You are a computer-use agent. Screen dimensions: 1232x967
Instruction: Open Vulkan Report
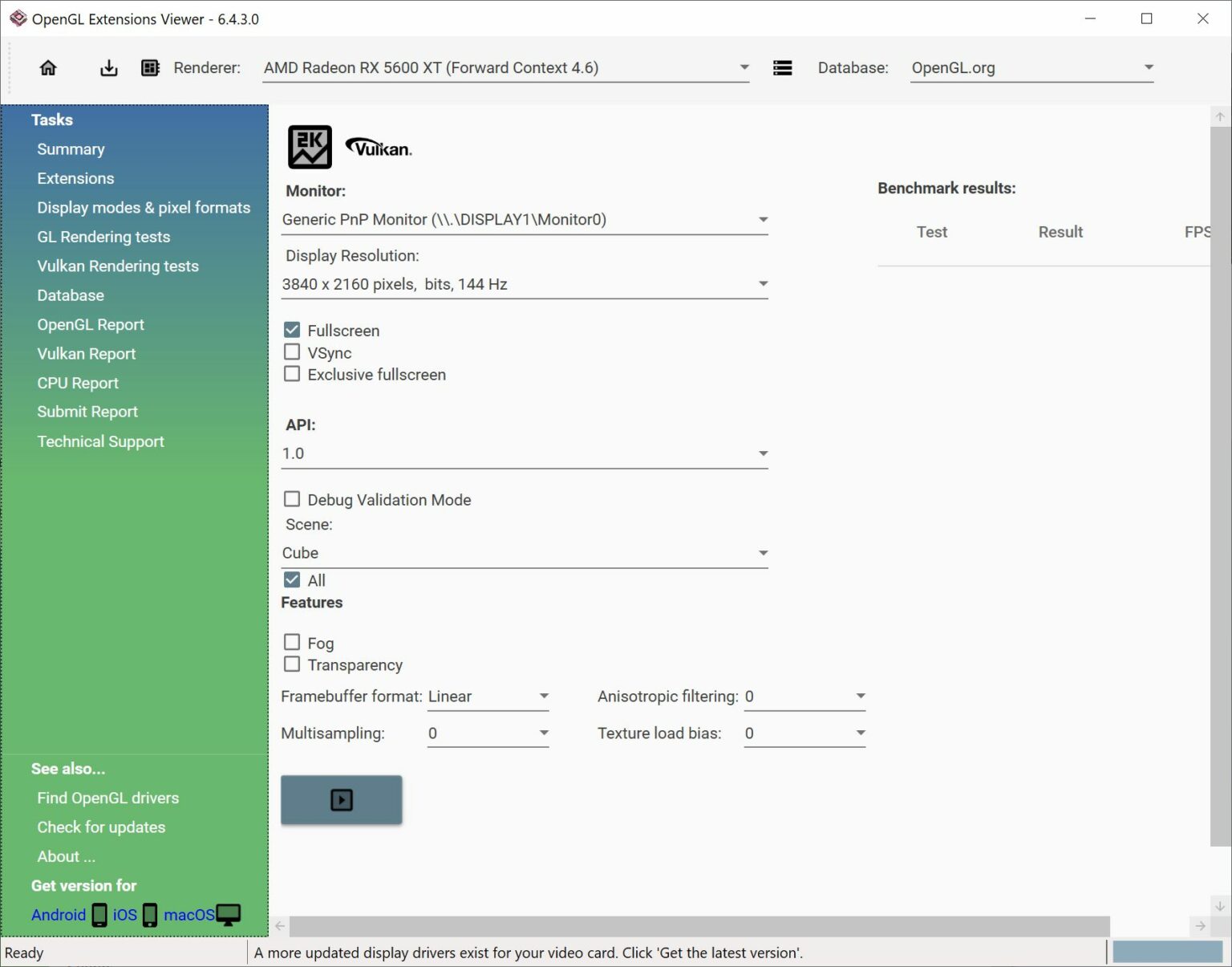[87, 354]
